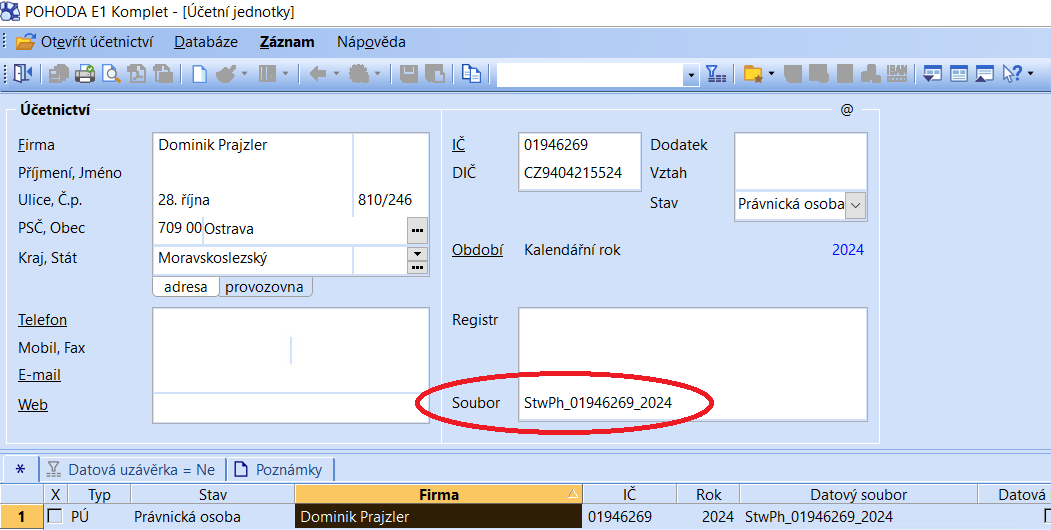Click the ellipsis button beside Ostrava
1051x530 pixels.
point(418,230)
